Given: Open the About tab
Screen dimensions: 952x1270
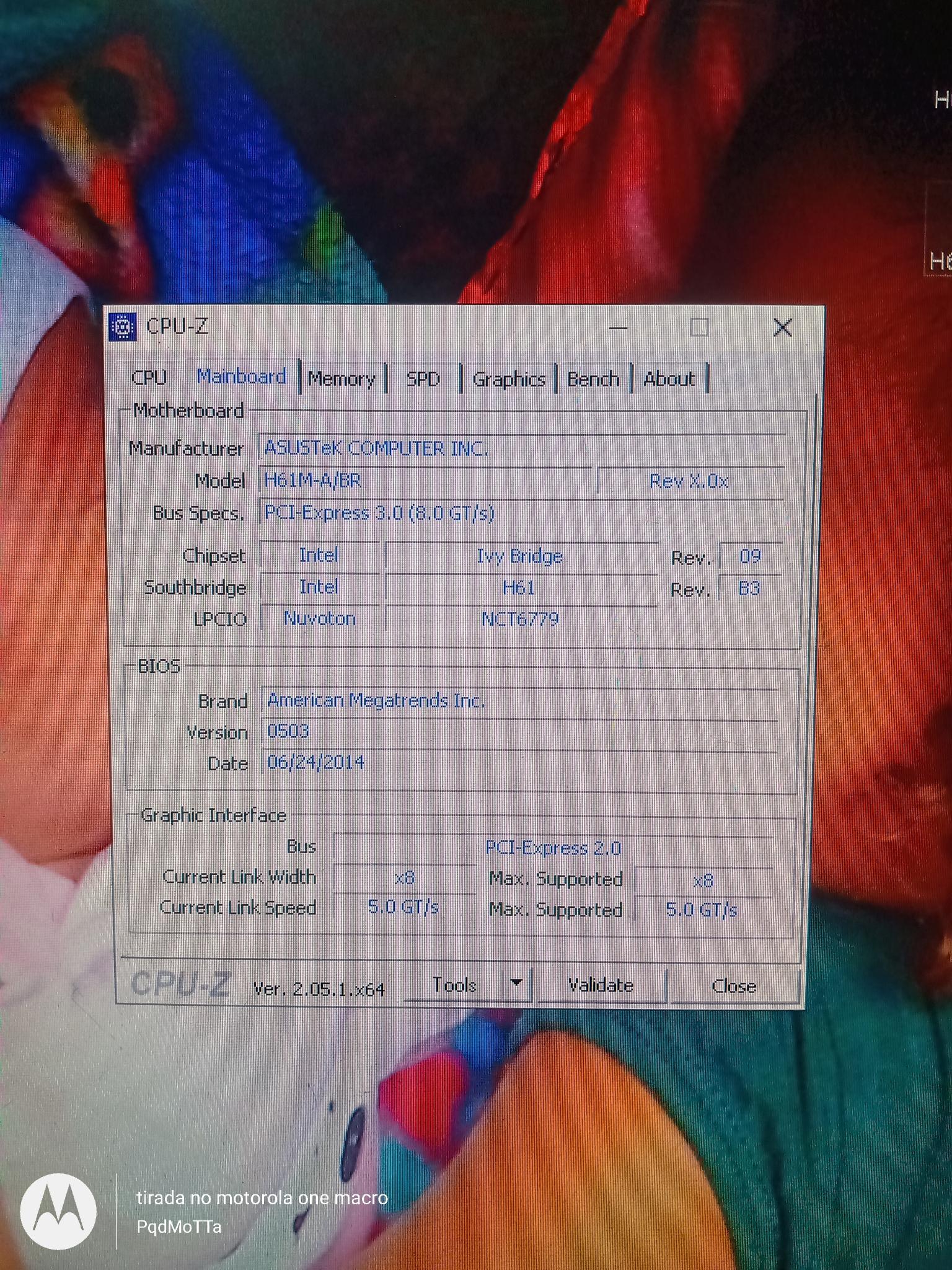Looking at the screenshot, I should pos(669,378).
